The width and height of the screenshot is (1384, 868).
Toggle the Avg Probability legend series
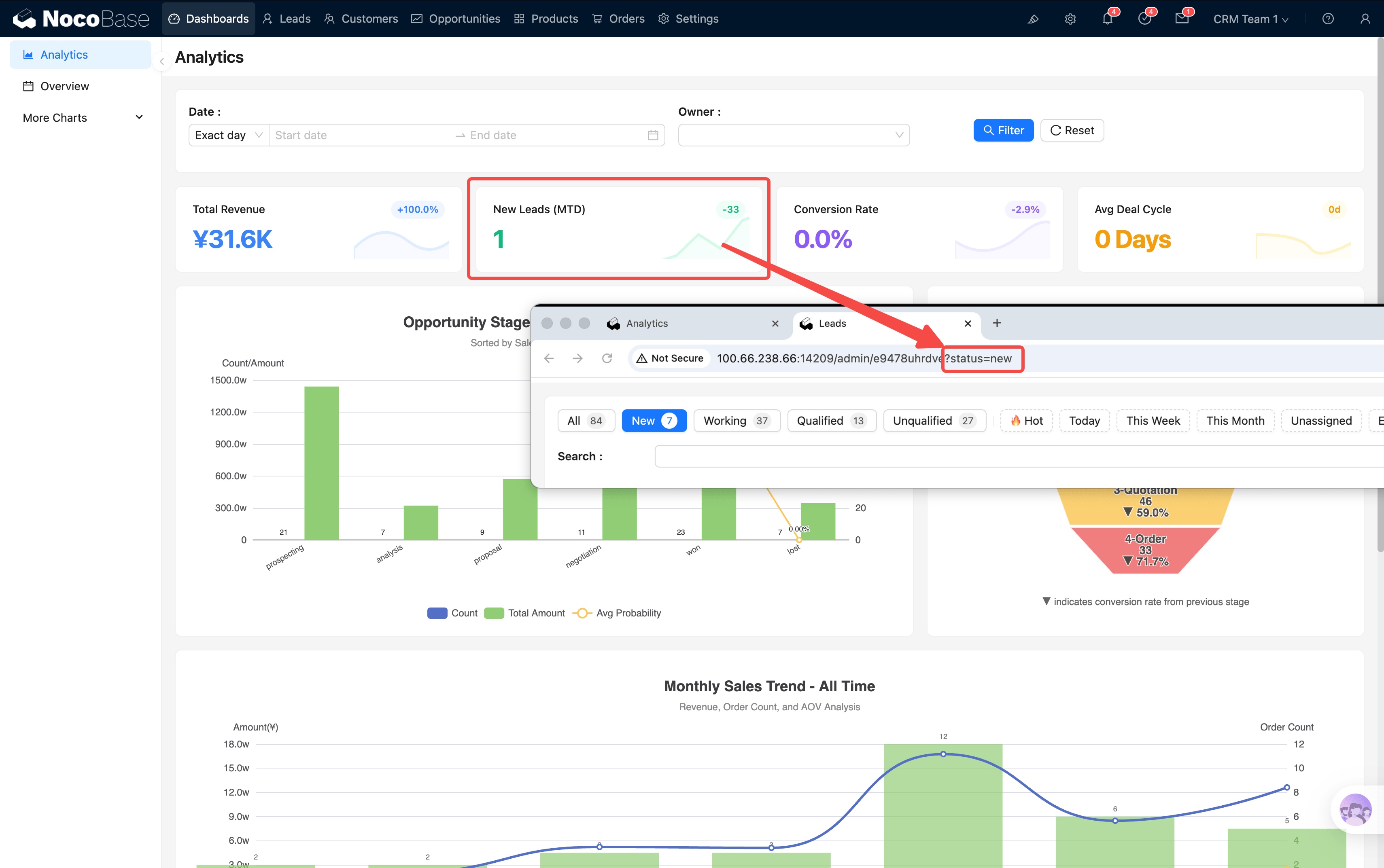coord(618,613)
